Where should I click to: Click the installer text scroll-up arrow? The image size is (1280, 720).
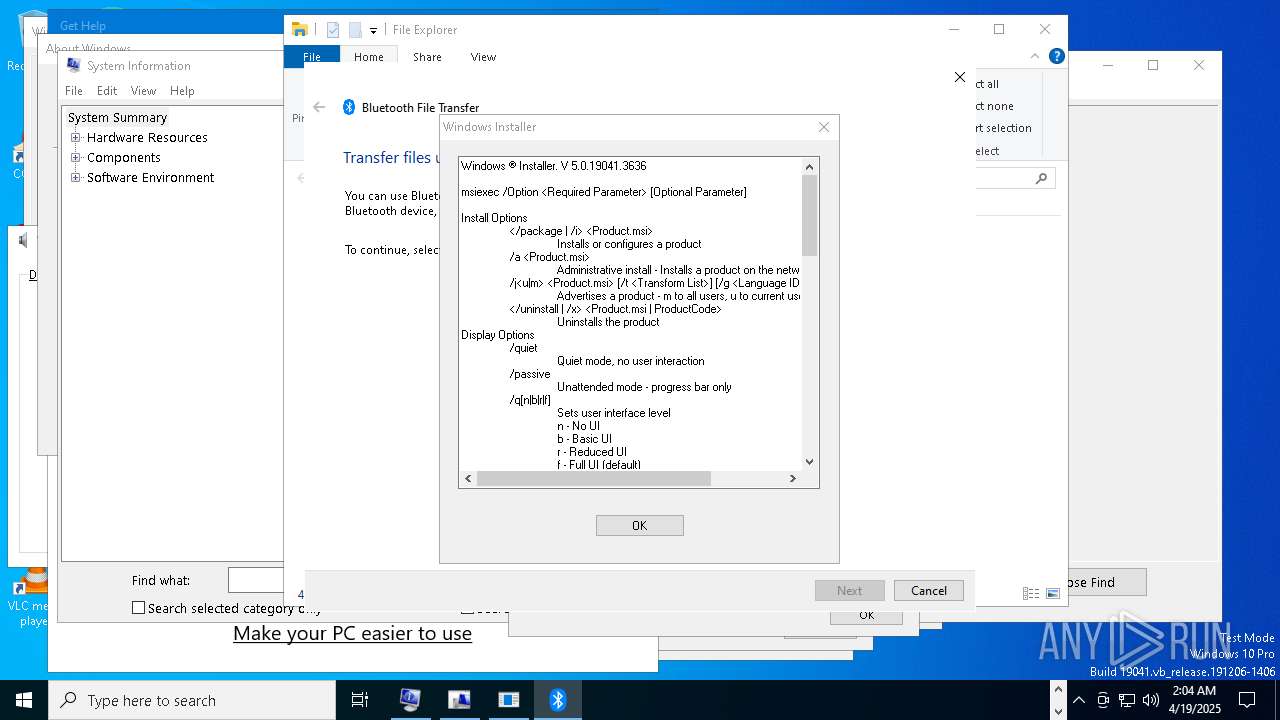810,166
